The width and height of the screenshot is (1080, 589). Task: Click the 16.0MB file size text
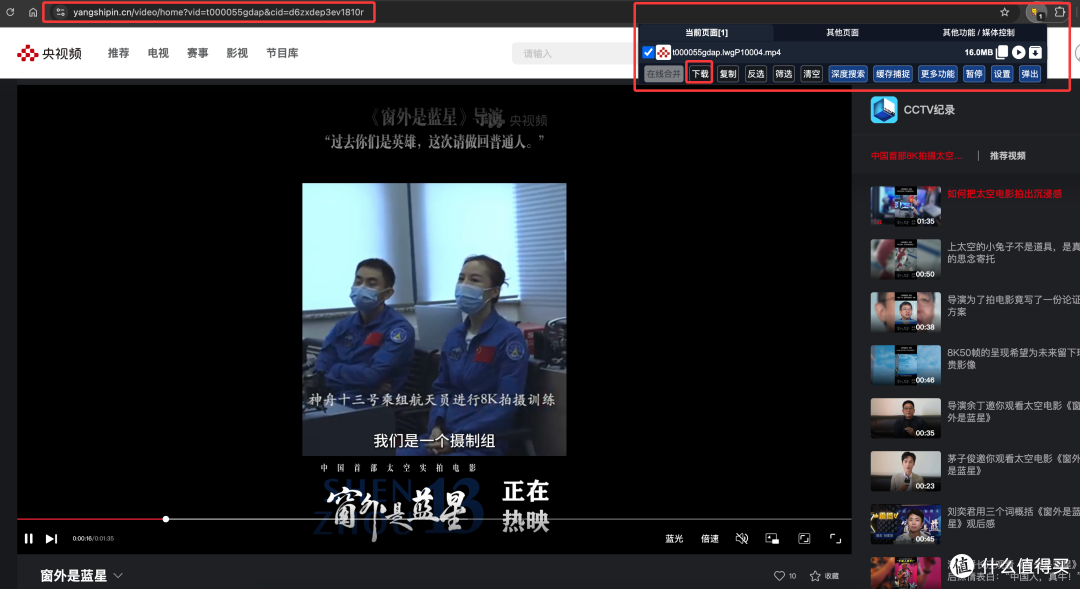click(978, 52)
